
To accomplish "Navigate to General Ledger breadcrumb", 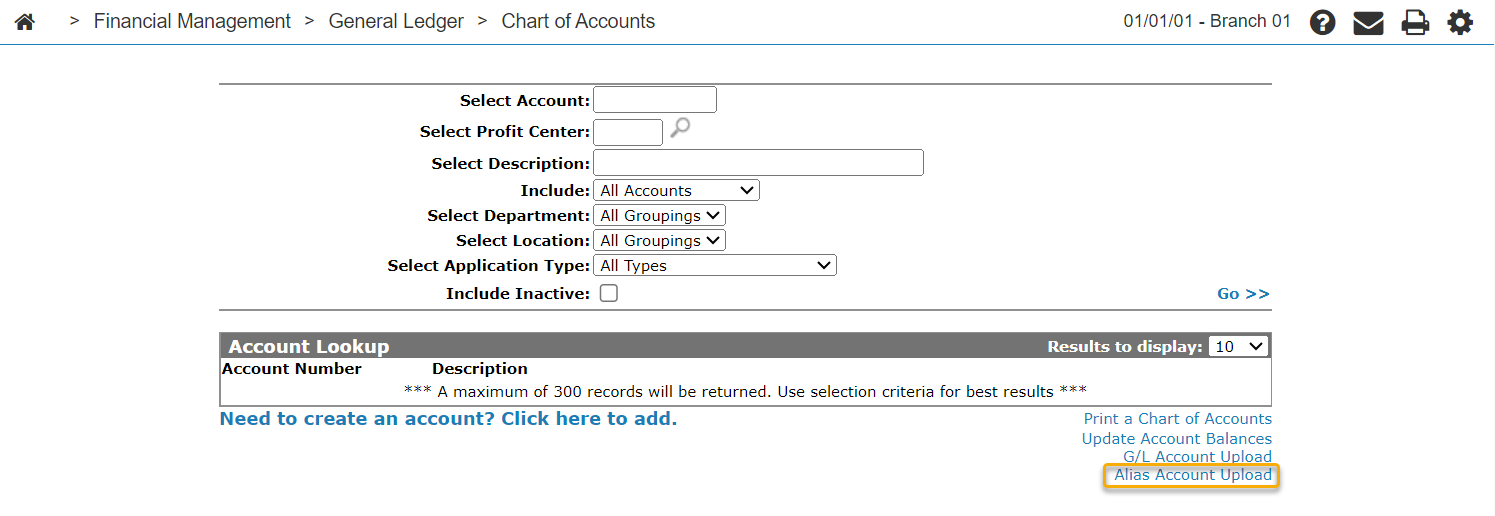I will pos(396,21).
